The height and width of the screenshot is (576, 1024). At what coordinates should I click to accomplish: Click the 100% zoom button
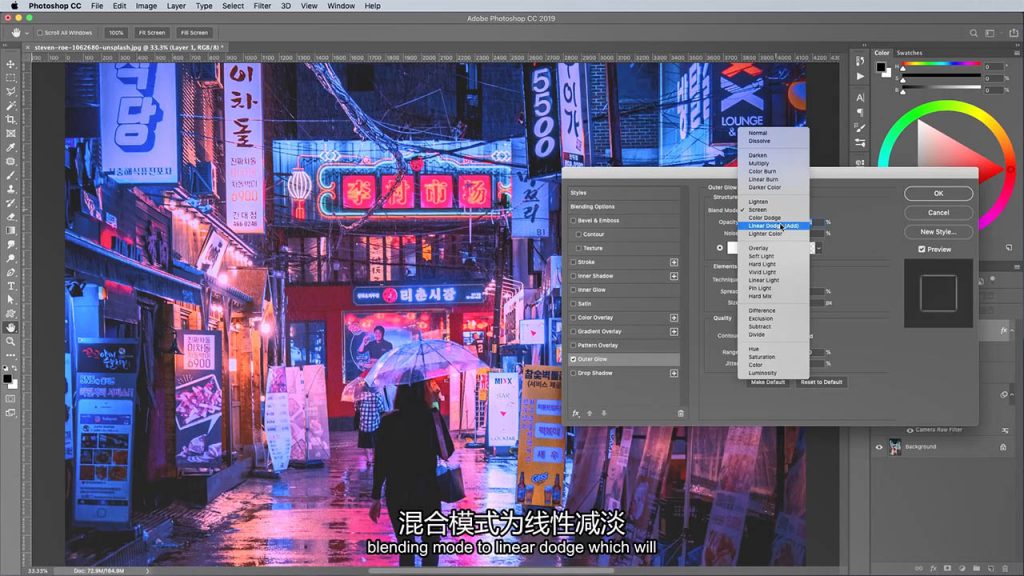(x=116, y=33)
